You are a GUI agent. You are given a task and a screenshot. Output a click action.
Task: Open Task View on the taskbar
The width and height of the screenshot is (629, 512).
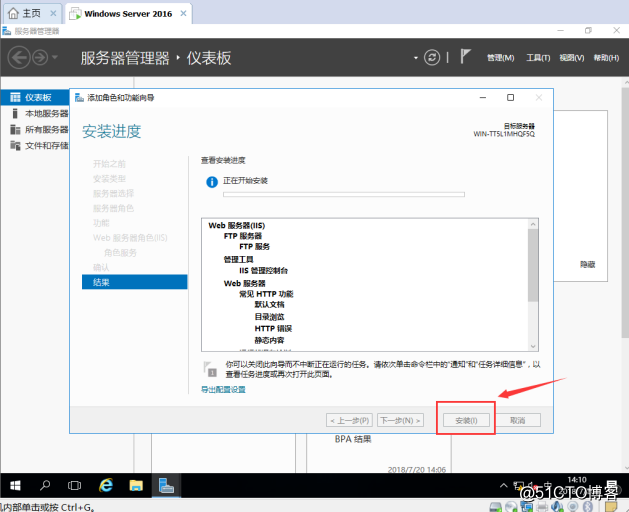(x=75, y=486)
